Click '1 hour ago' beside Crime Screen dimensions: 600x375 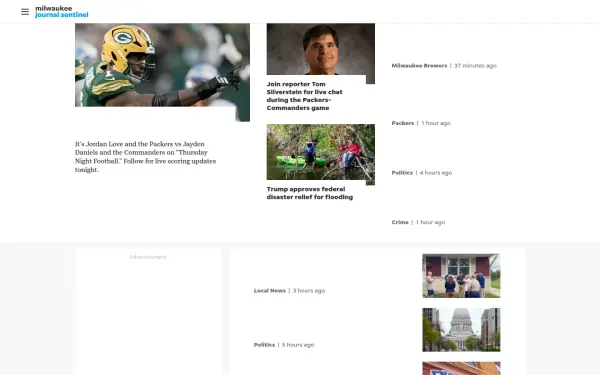[430, 222]
